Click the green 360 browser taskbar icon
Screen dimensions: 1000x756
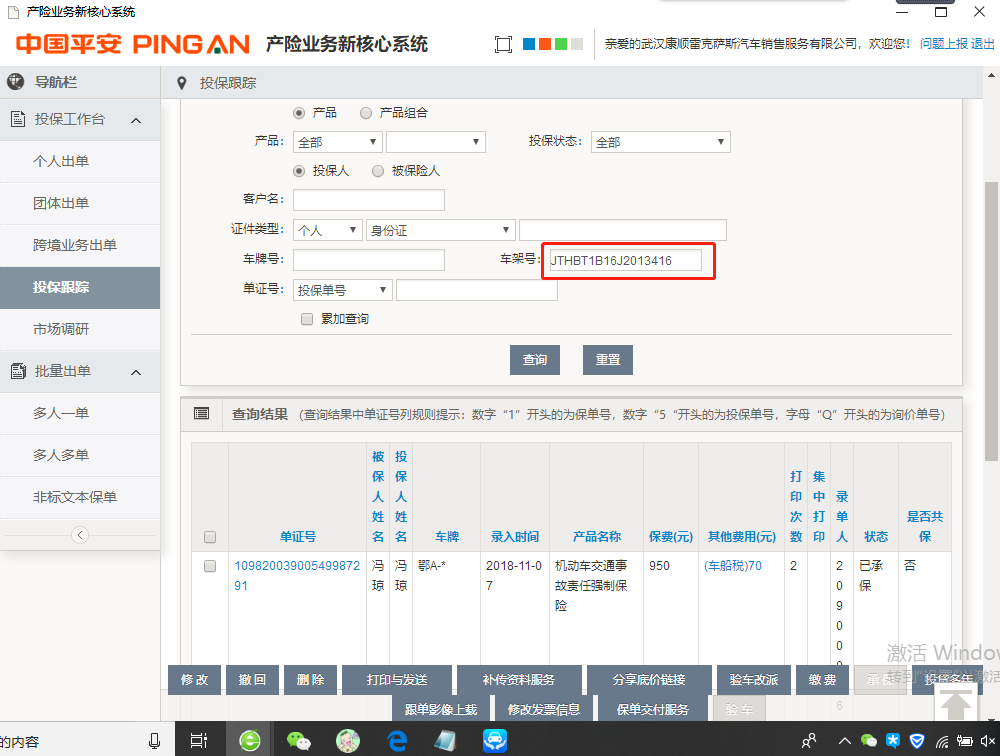[x=249, y=740]
